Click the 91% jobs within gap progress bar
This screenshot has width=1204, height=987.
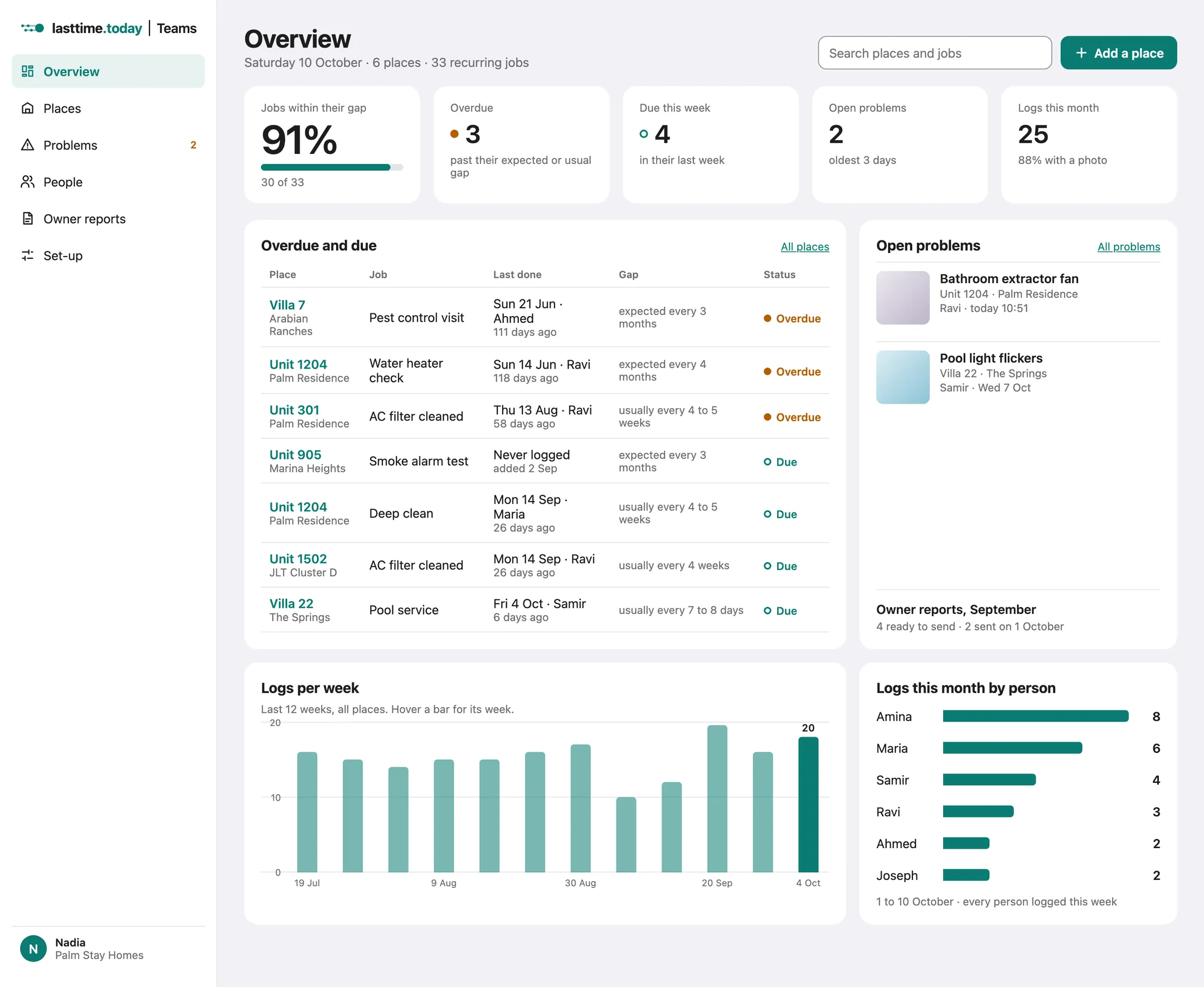[x=332, y=167]
